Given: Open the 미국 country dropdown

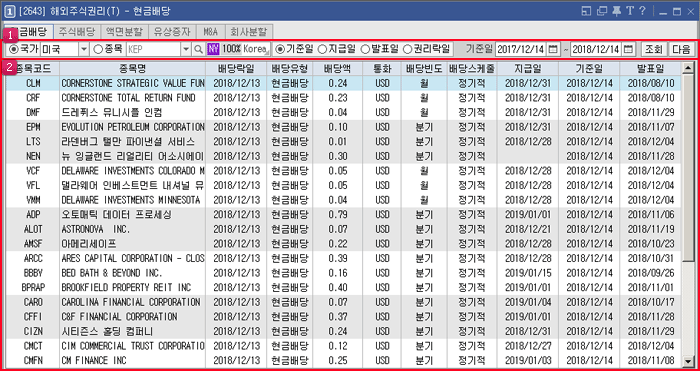Looking at the screenshot, I should pos(84,49).
